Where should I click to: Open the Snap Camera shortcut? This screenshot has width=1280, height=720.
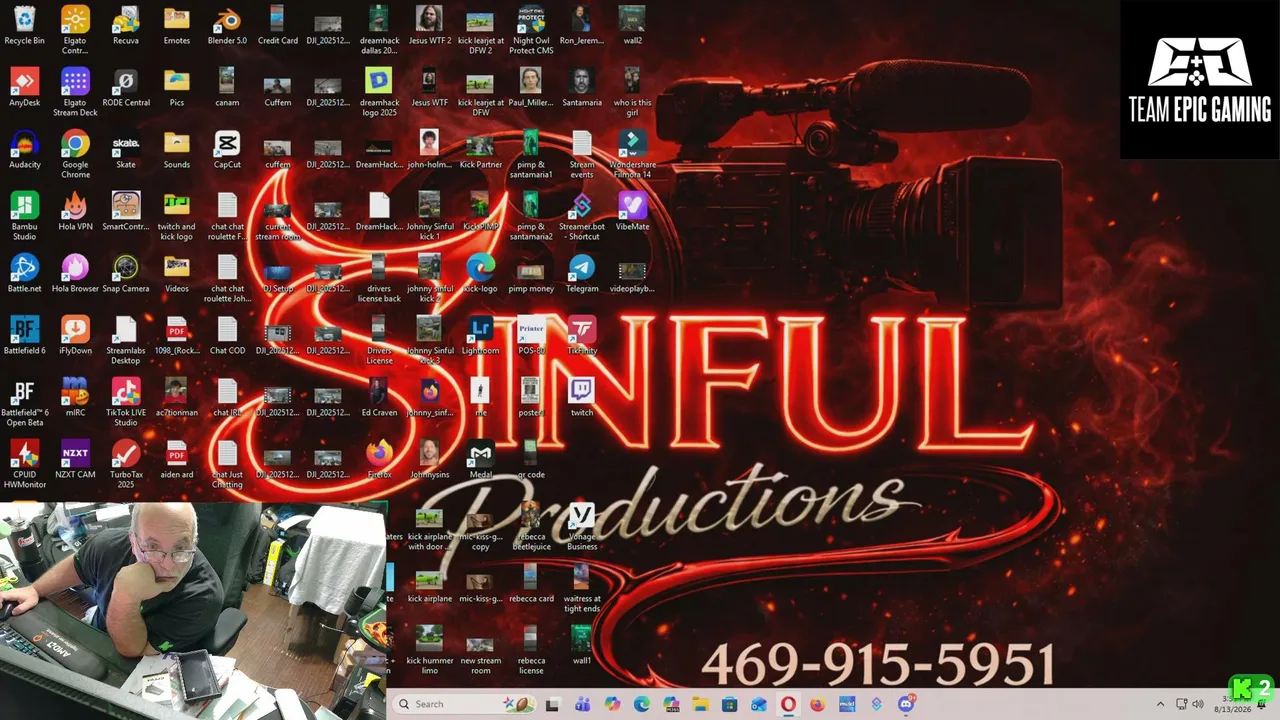click(125, 274)
